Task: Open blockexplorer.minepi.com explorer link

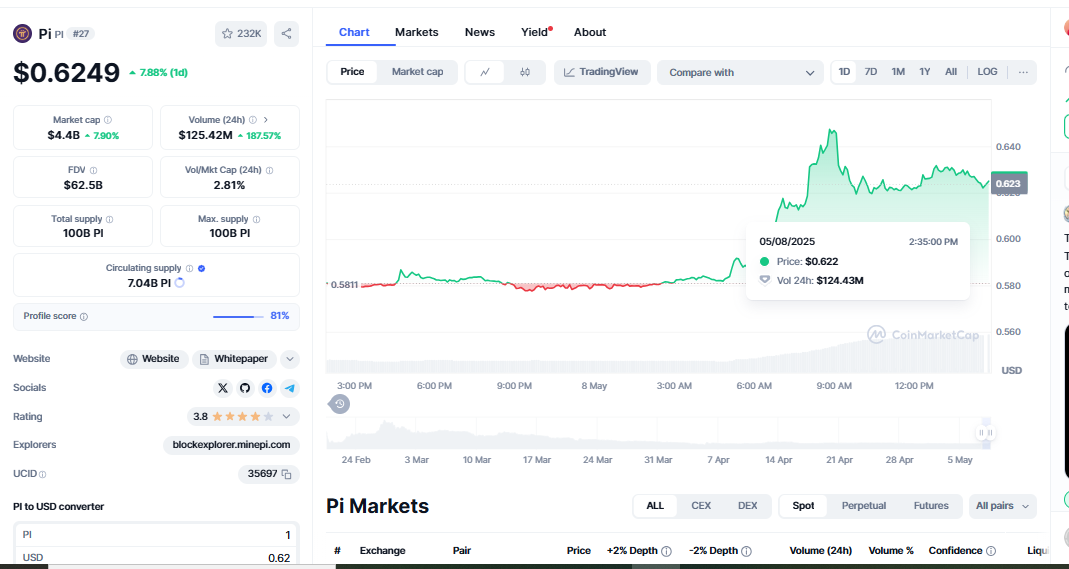Action: tap(231, 445)
